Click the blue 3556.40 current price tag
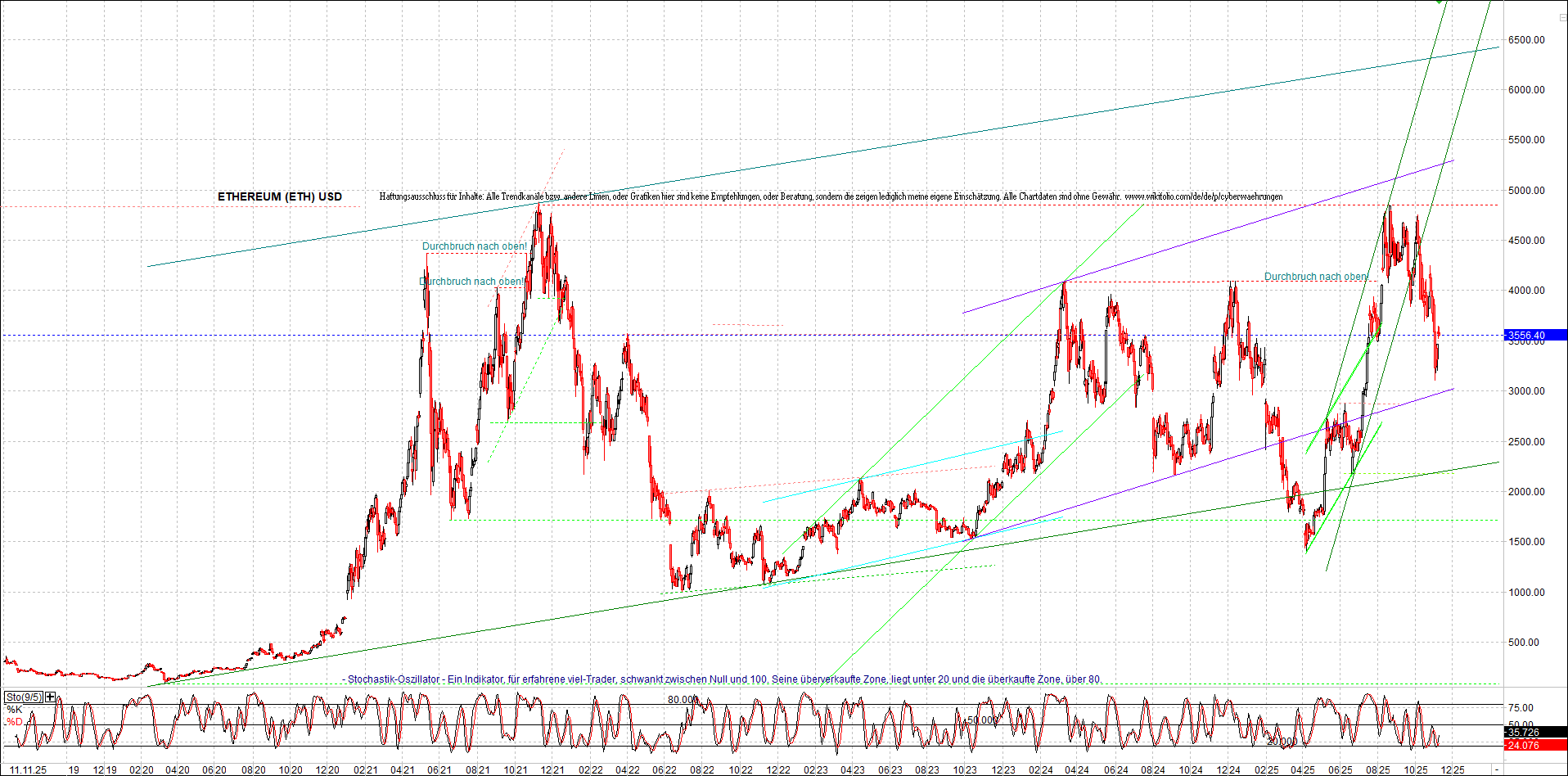This screenshot has height=776, width=1568. (1534, 336)
